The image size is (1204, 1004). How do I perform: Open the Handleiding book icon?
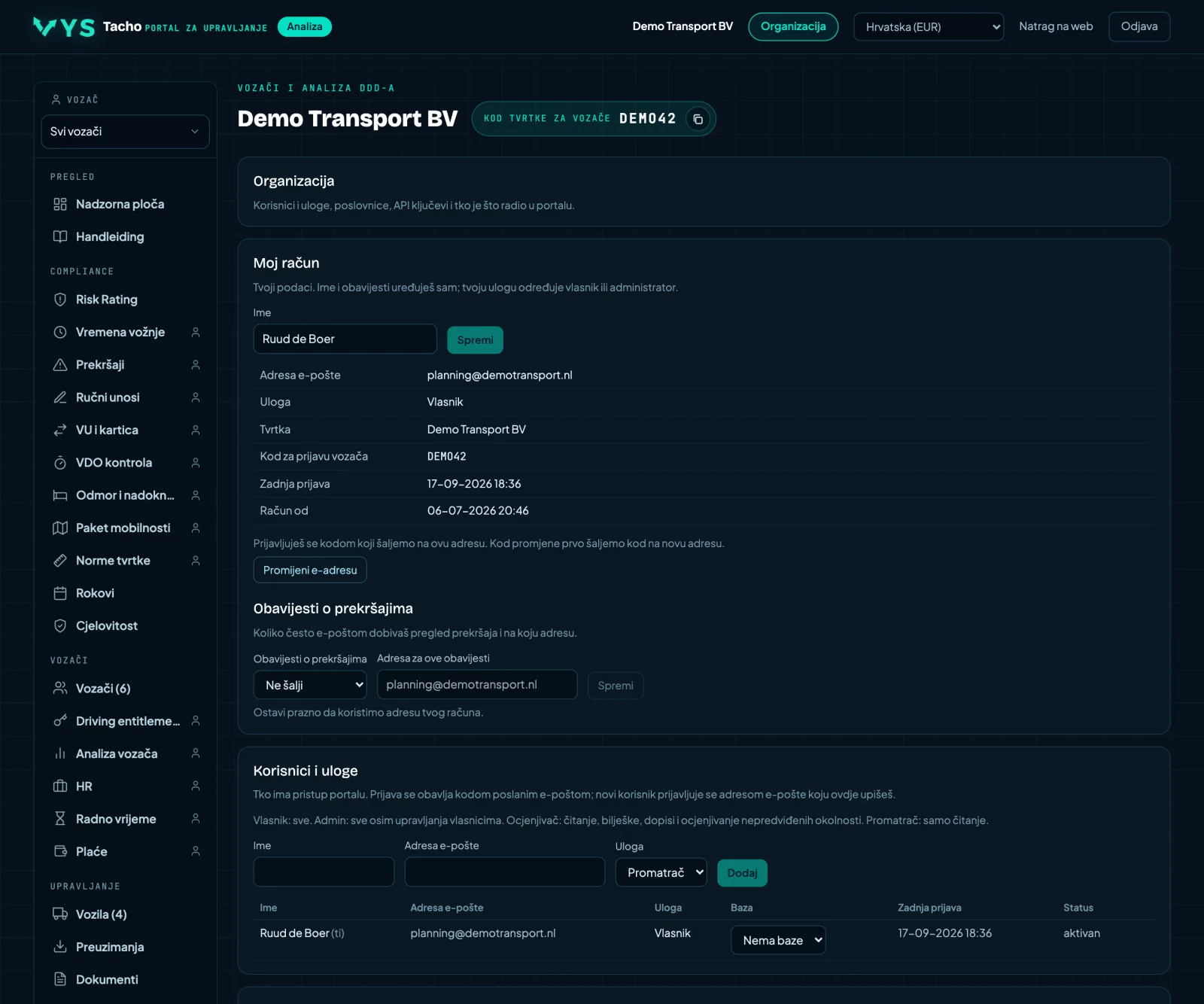(x=60, y=236)
